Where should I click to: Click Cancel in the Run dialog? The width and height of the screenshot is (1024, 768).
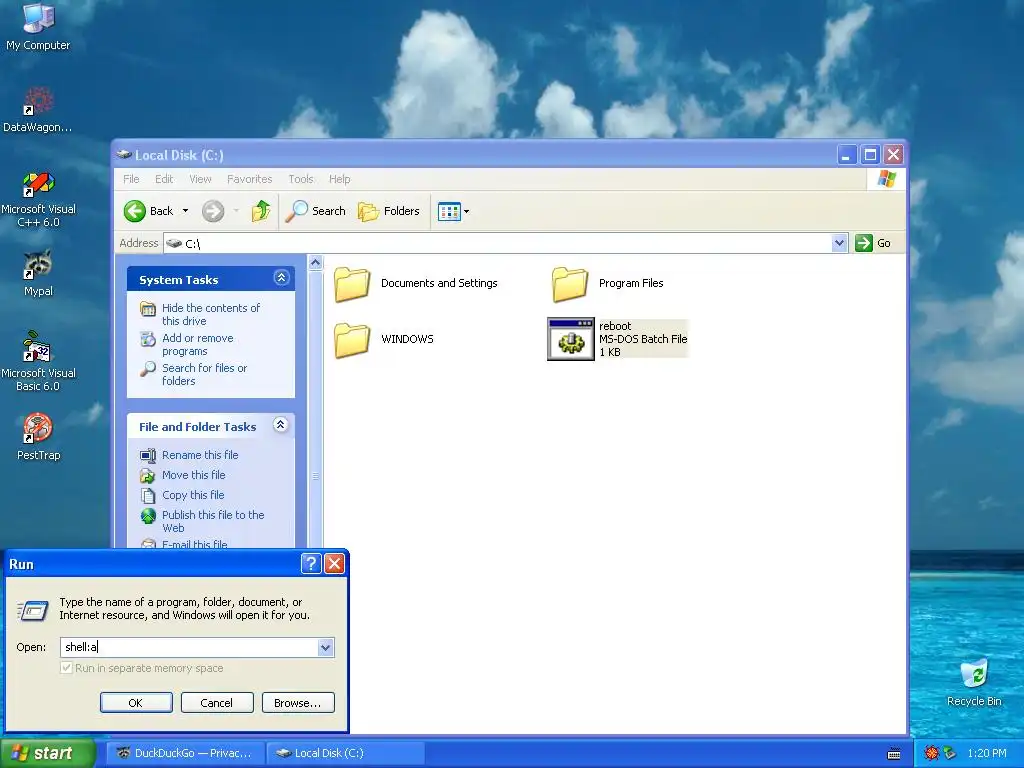(x=217, y=703)
